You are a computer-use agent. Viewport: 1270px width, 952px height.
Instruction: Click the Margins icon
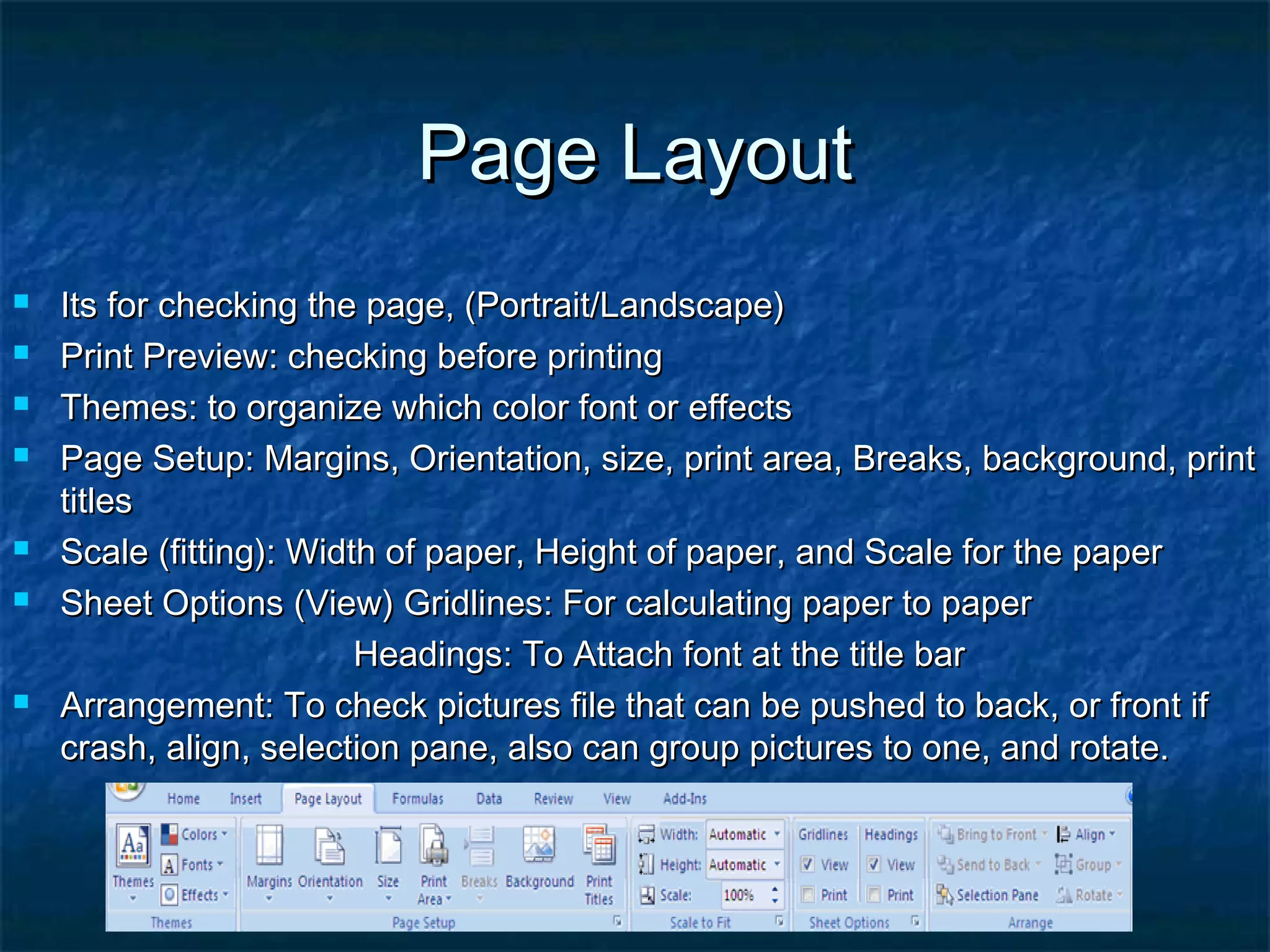point(269,845)
